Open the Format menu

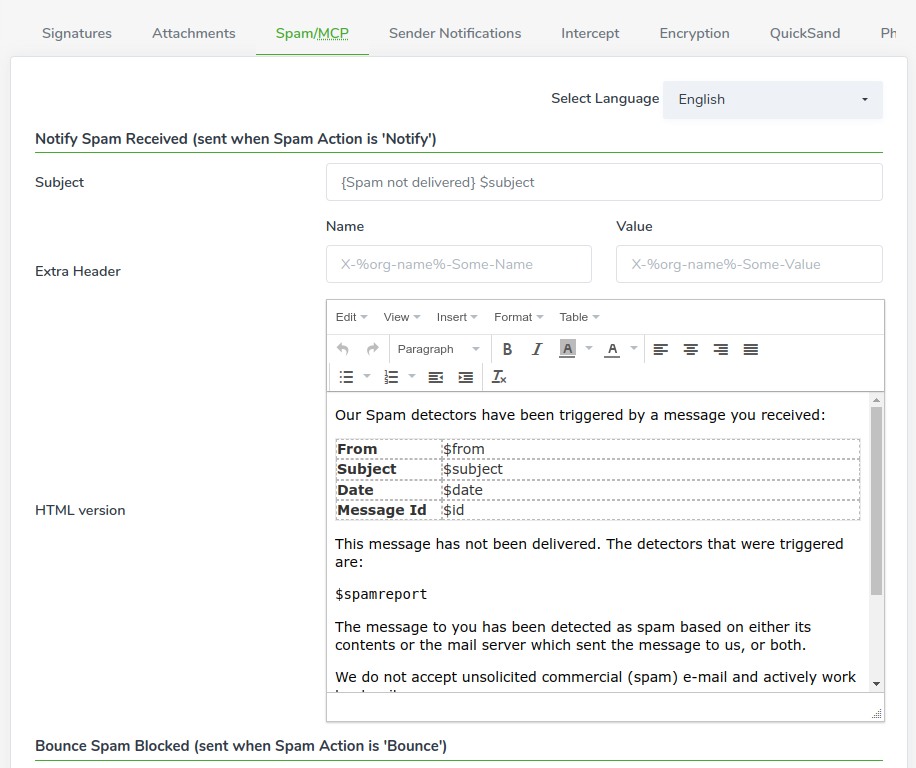coord(519,317)
